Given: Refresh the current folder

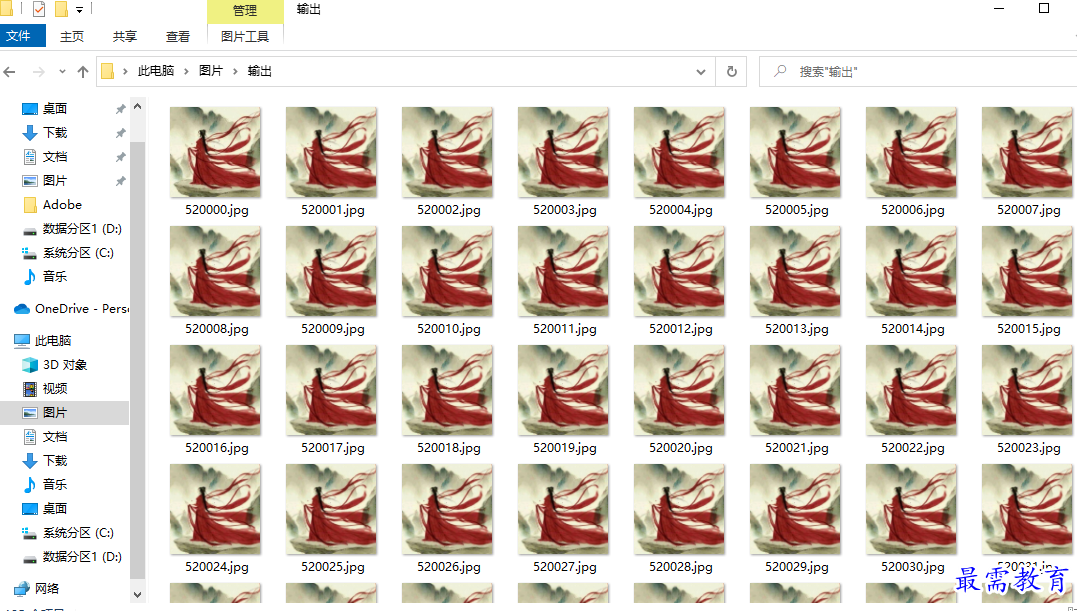Looking at the screenshot, I should pos(732,71).
